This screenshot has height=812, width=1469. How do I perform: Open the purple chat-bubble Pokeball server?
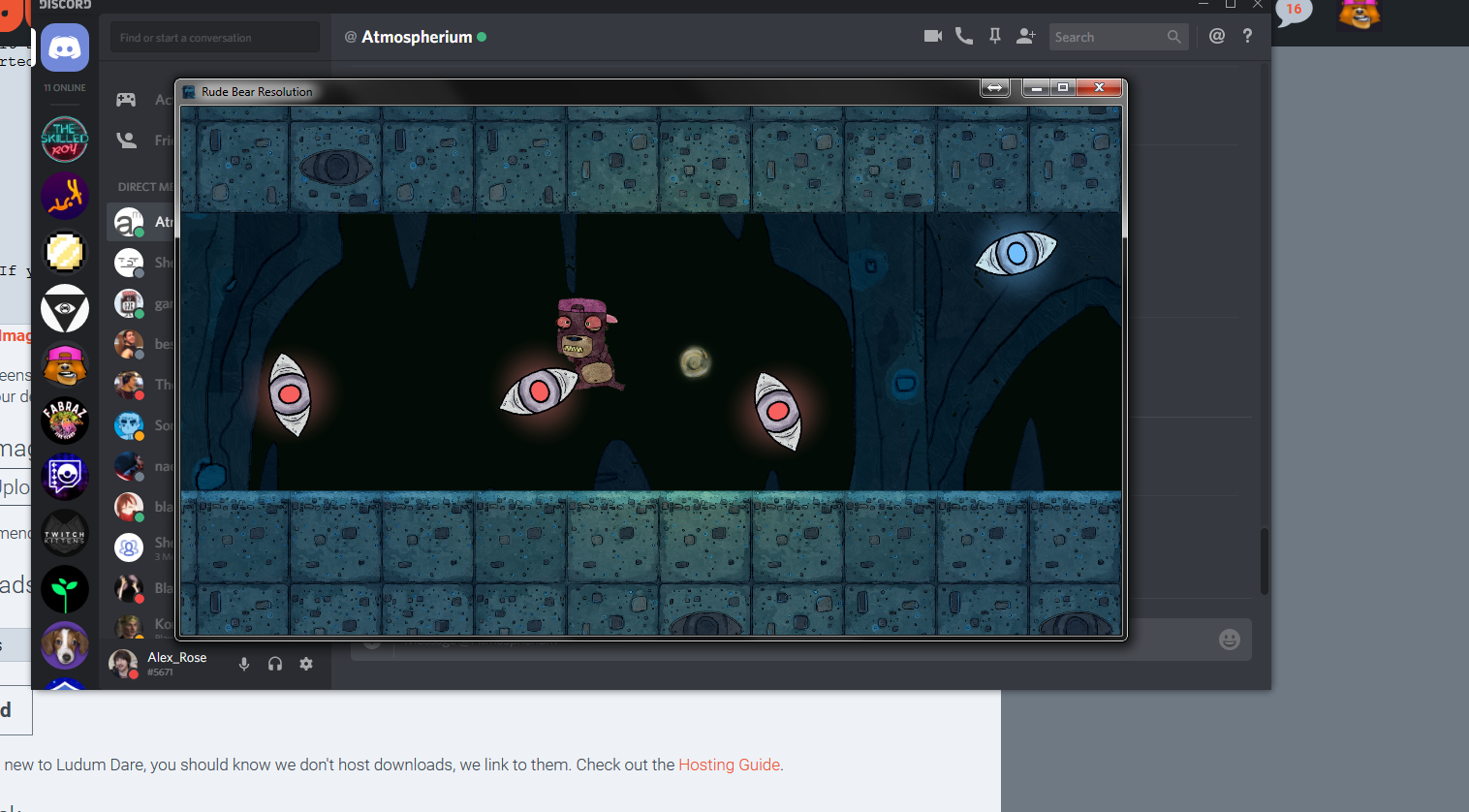tap(65, 477)
